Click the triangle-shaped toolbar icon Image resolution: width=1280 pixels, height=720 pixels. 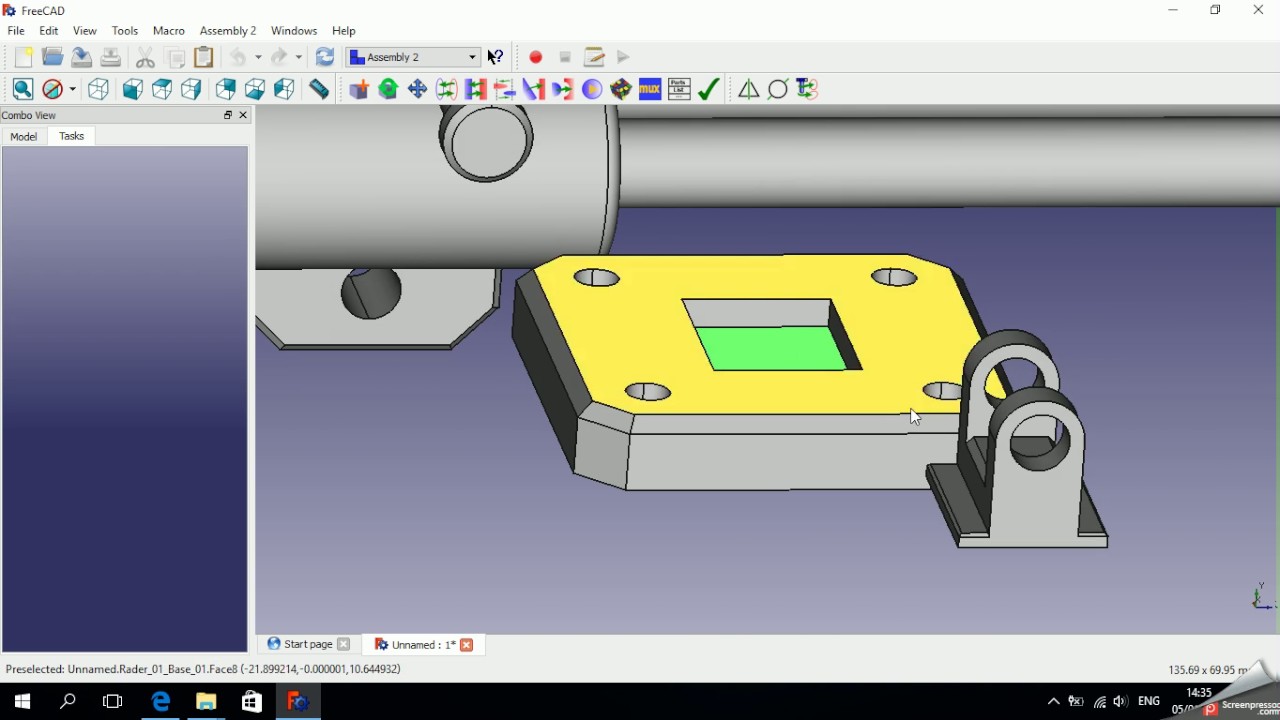point(748,89)
